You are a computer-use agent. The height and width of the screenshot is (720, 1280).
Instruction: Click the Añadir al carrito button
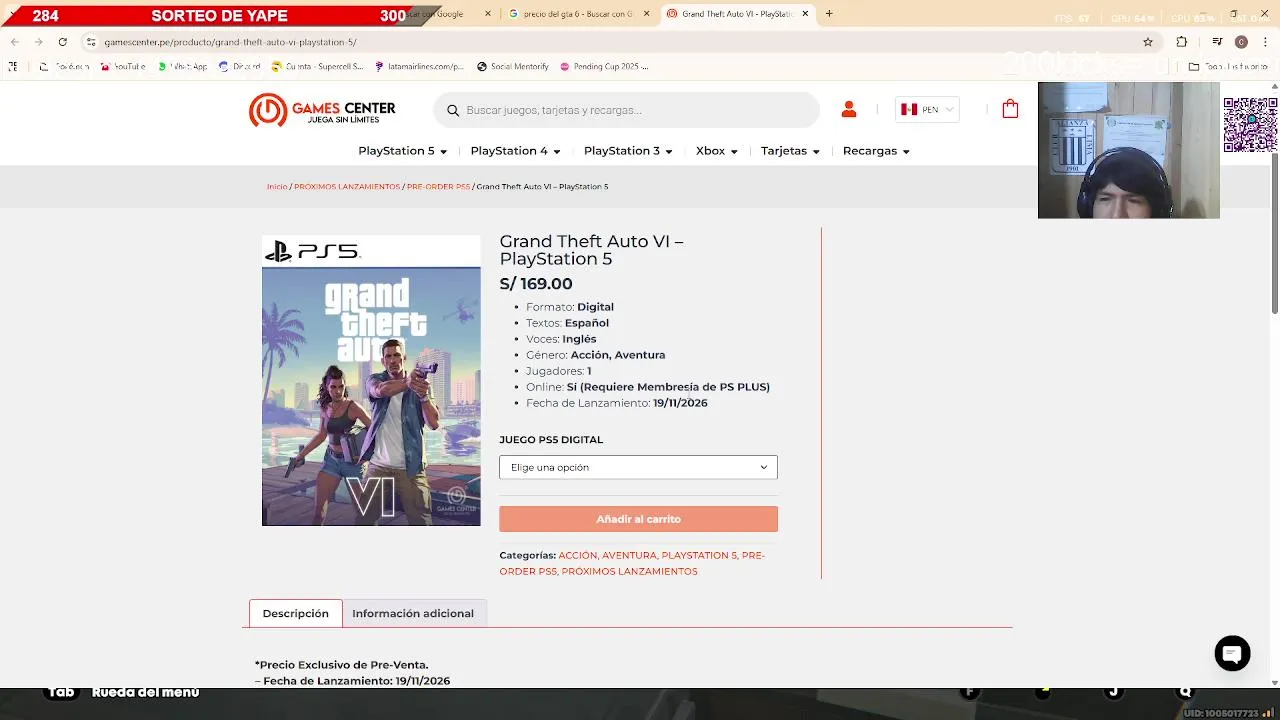click(x=638, y=519)
